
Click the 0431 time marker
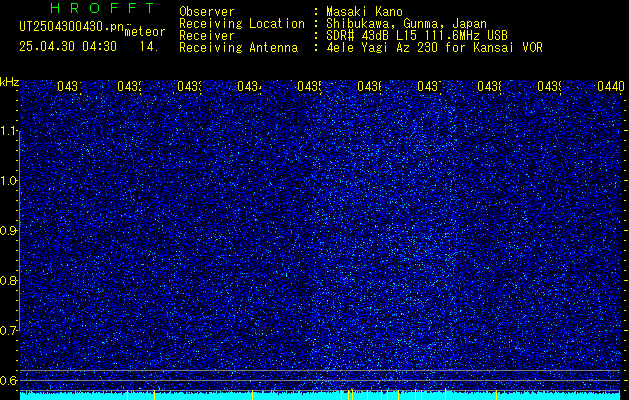(69, 86)
